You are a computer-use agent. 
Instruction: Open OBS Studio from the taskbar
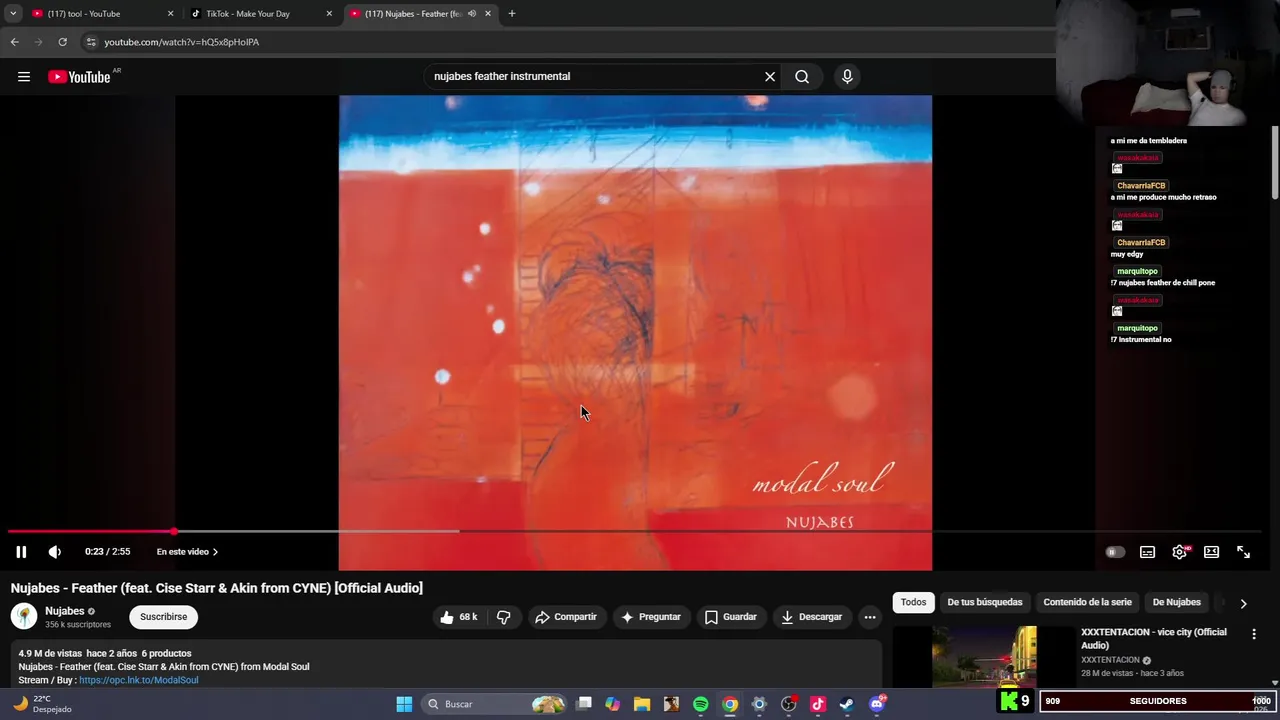pos(789,704)
